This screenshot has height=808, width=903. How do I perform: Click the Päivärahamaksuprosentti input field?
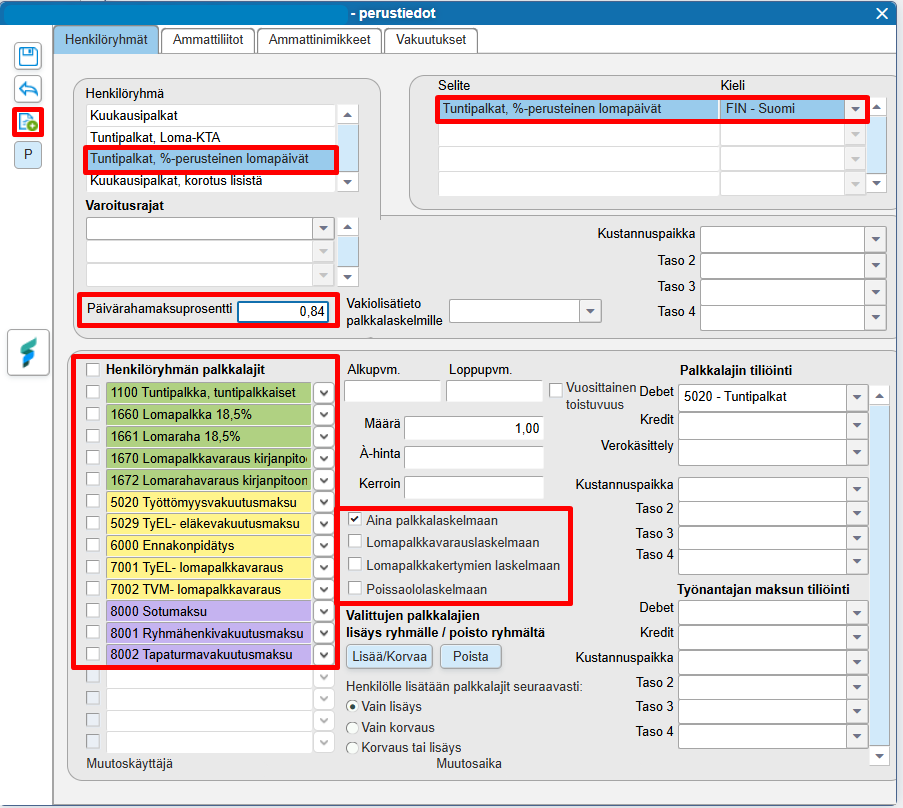pos(283,312)
